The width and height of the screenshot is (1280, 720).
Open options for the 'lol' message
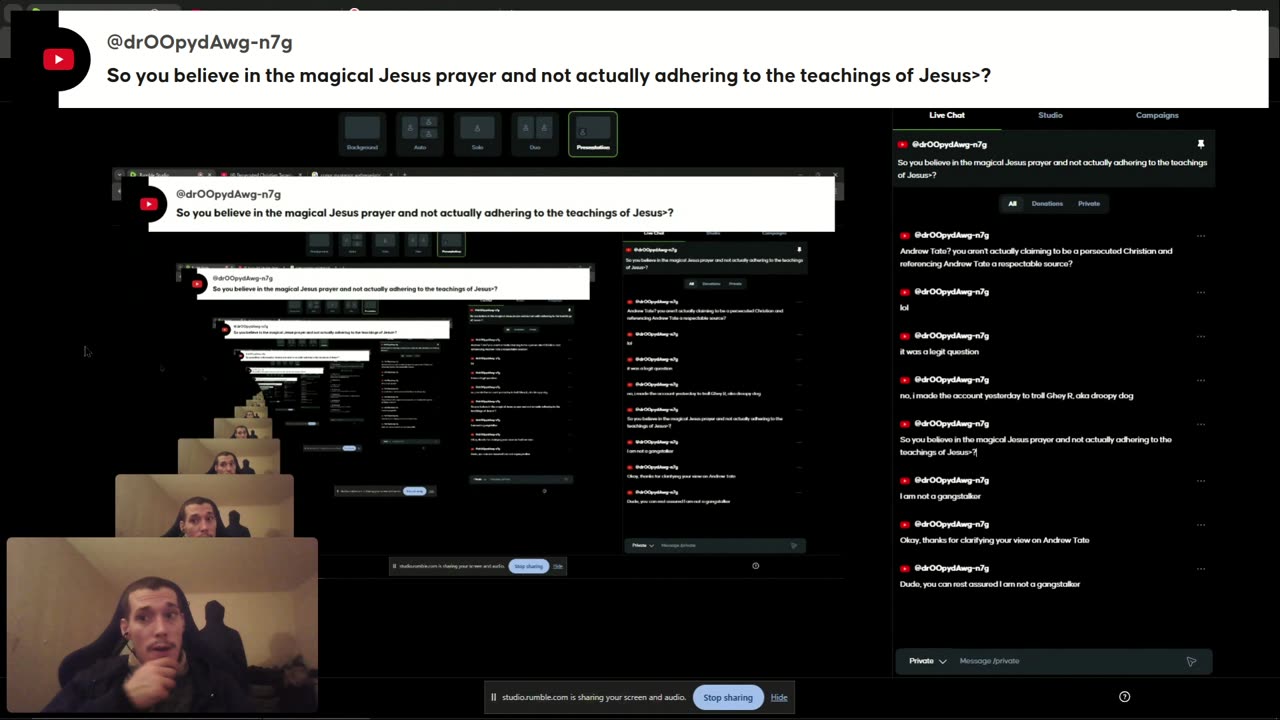[x=1201, y=292]
